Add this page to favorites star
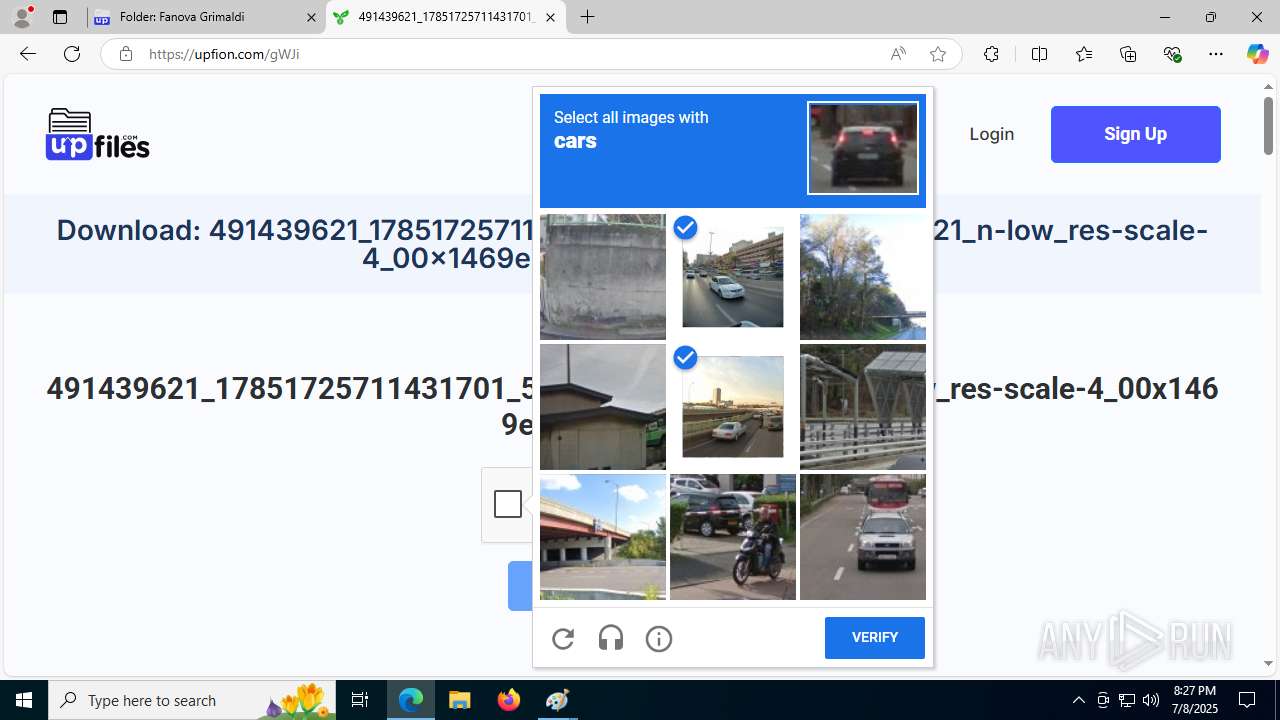Viewport: 1280px width, 720px height. tap(937, 54)
